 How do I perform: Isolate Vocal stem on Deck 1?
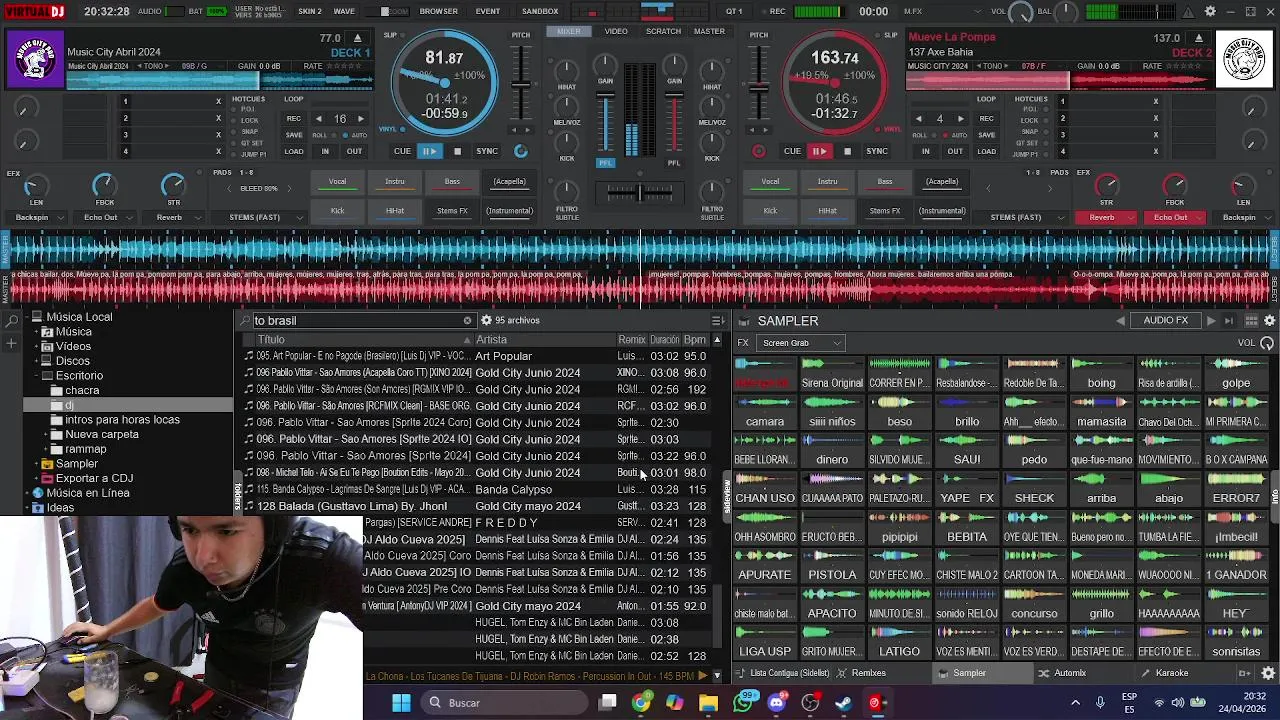pyautogui.click(x=338, y=182)
